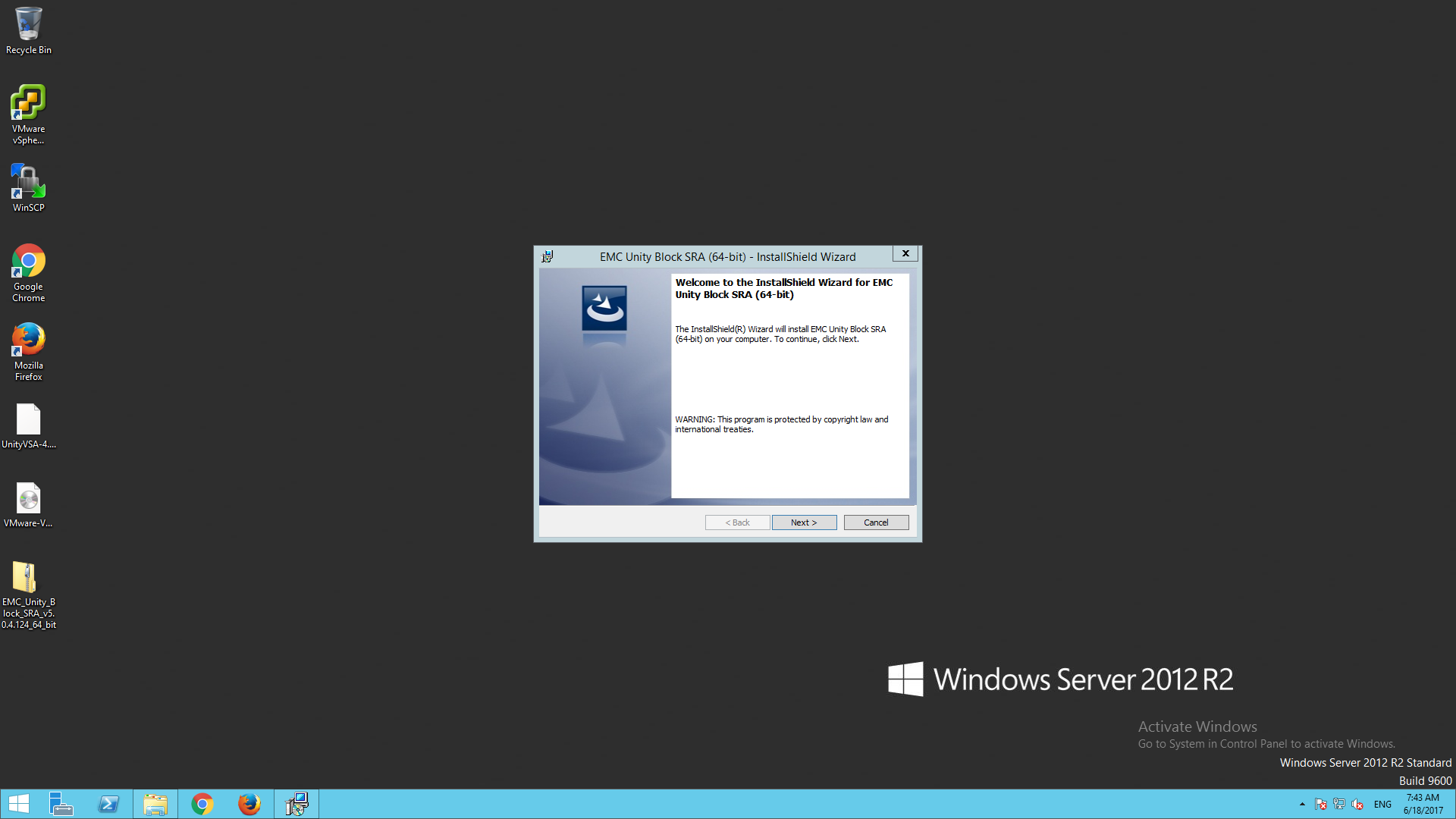Image resolution: width=1456 pixels, height=819 pixels.
Task: Open Server Manager from taskbar
Action: (61, 804)
